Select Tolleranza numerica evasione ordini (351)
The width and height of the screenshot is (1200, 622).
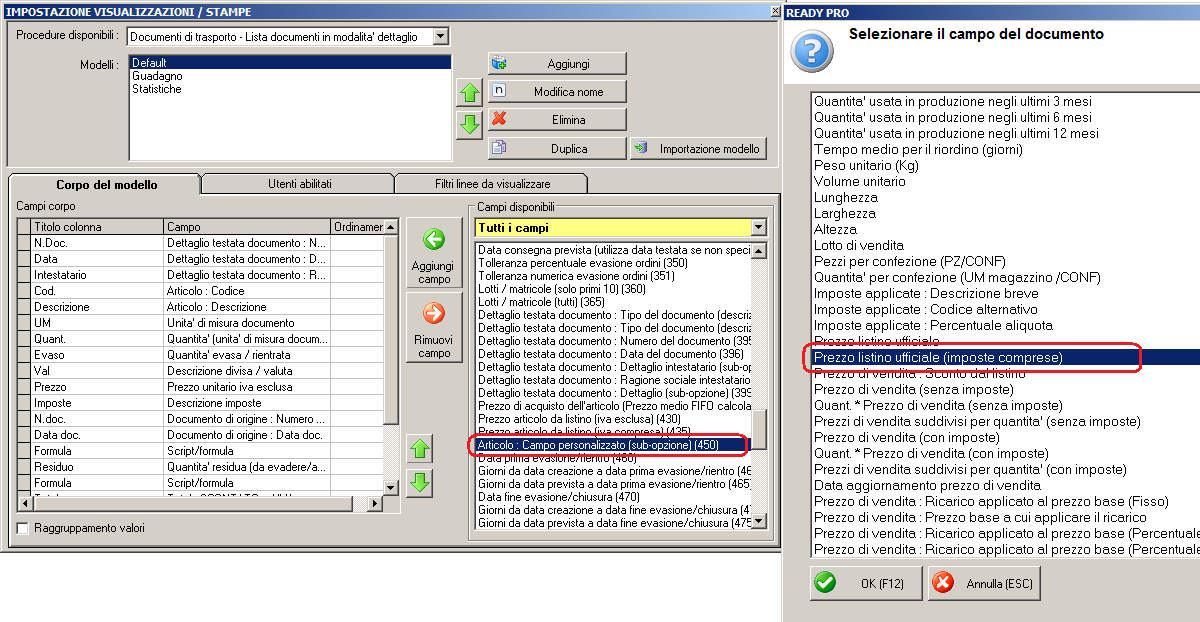[x=612, y=276]
